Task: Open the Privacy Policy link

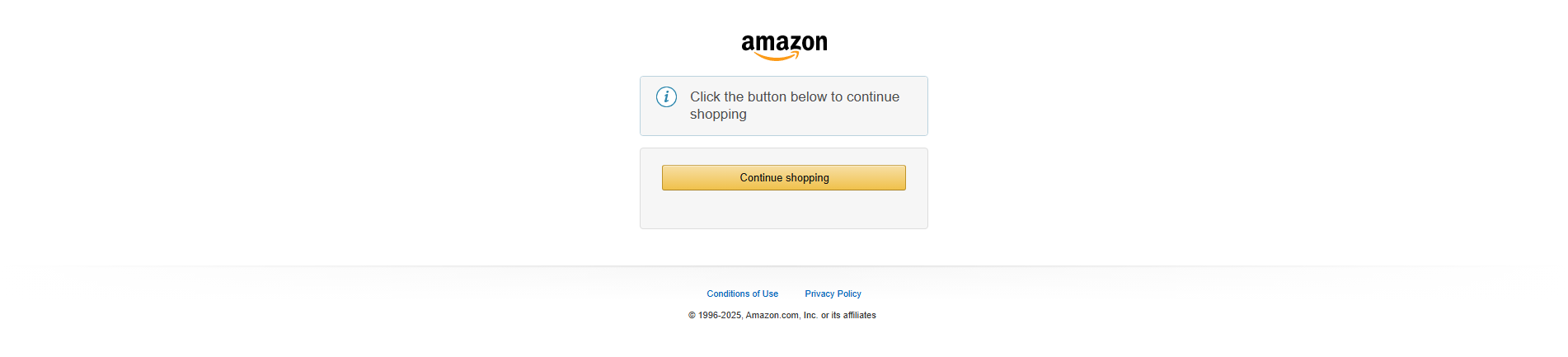Action: click(833, 294)
